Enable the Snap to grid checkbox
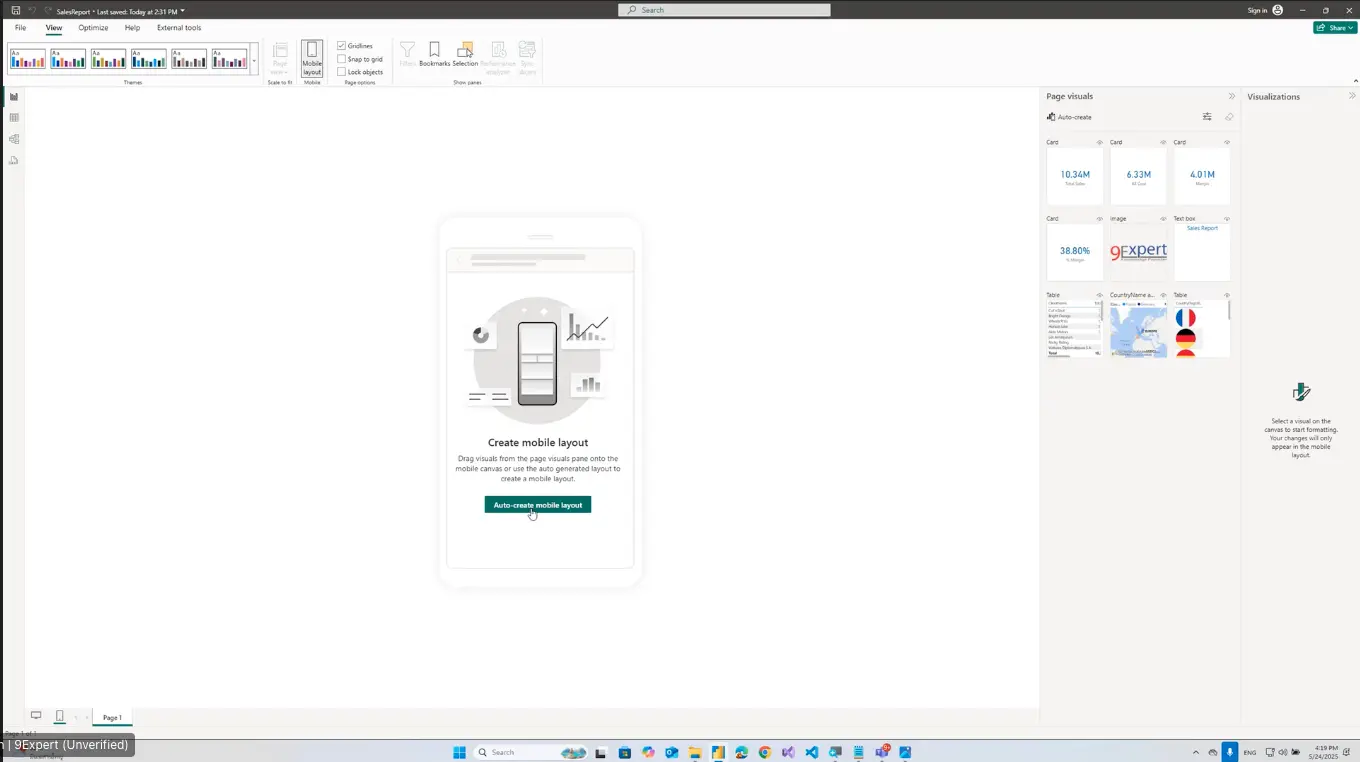 coord(342,59)
